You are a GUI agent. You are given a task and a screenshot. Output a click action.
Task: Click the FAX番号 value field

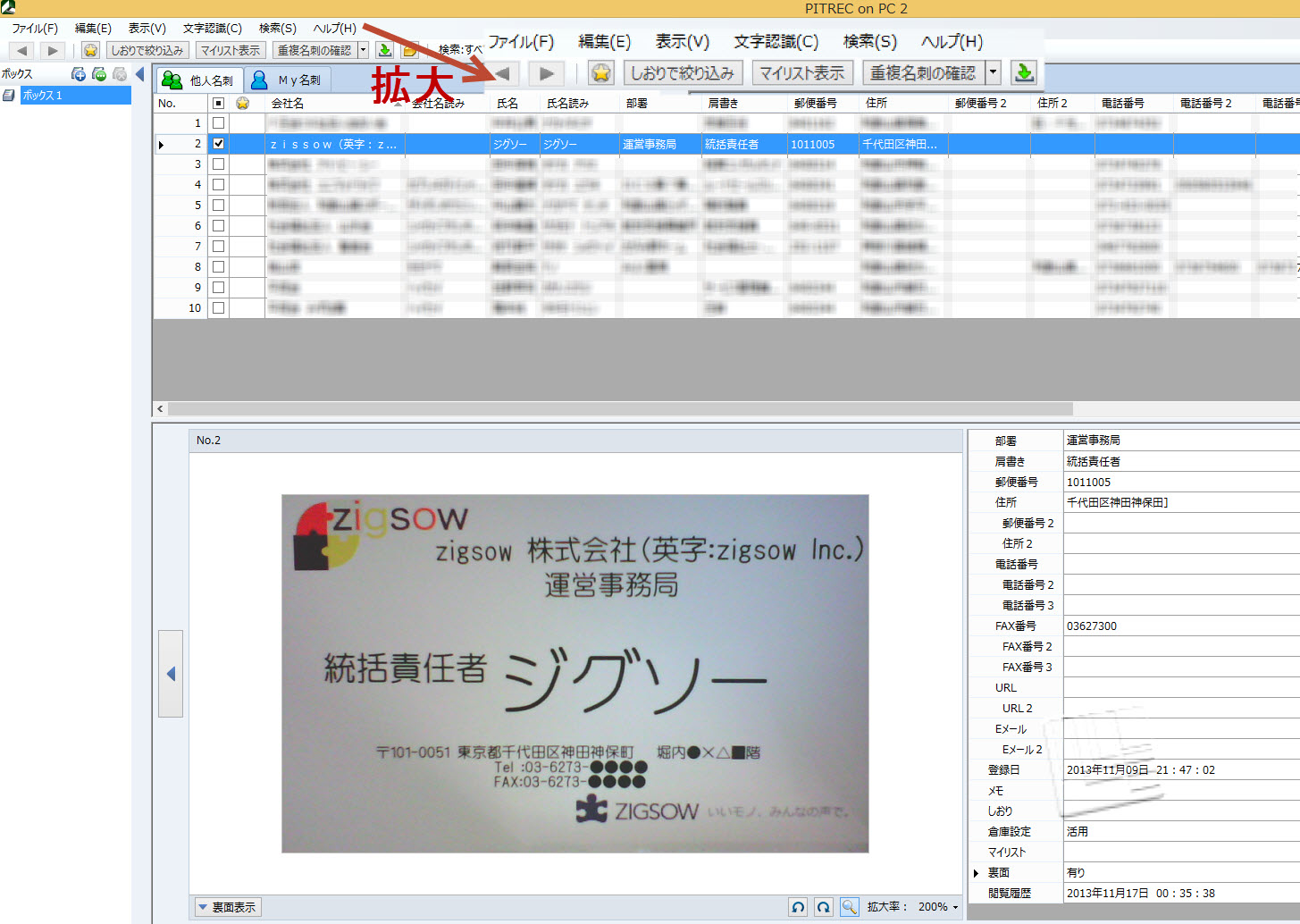(1179, 626)
